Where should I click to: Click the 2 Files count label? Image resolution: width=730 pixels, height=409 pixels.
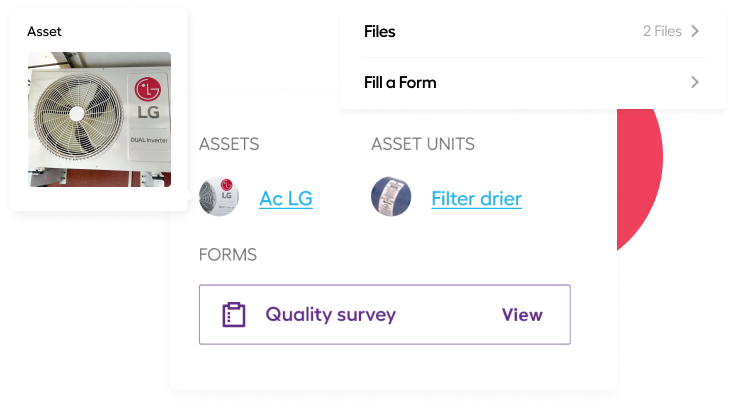(x=662, y=31)
